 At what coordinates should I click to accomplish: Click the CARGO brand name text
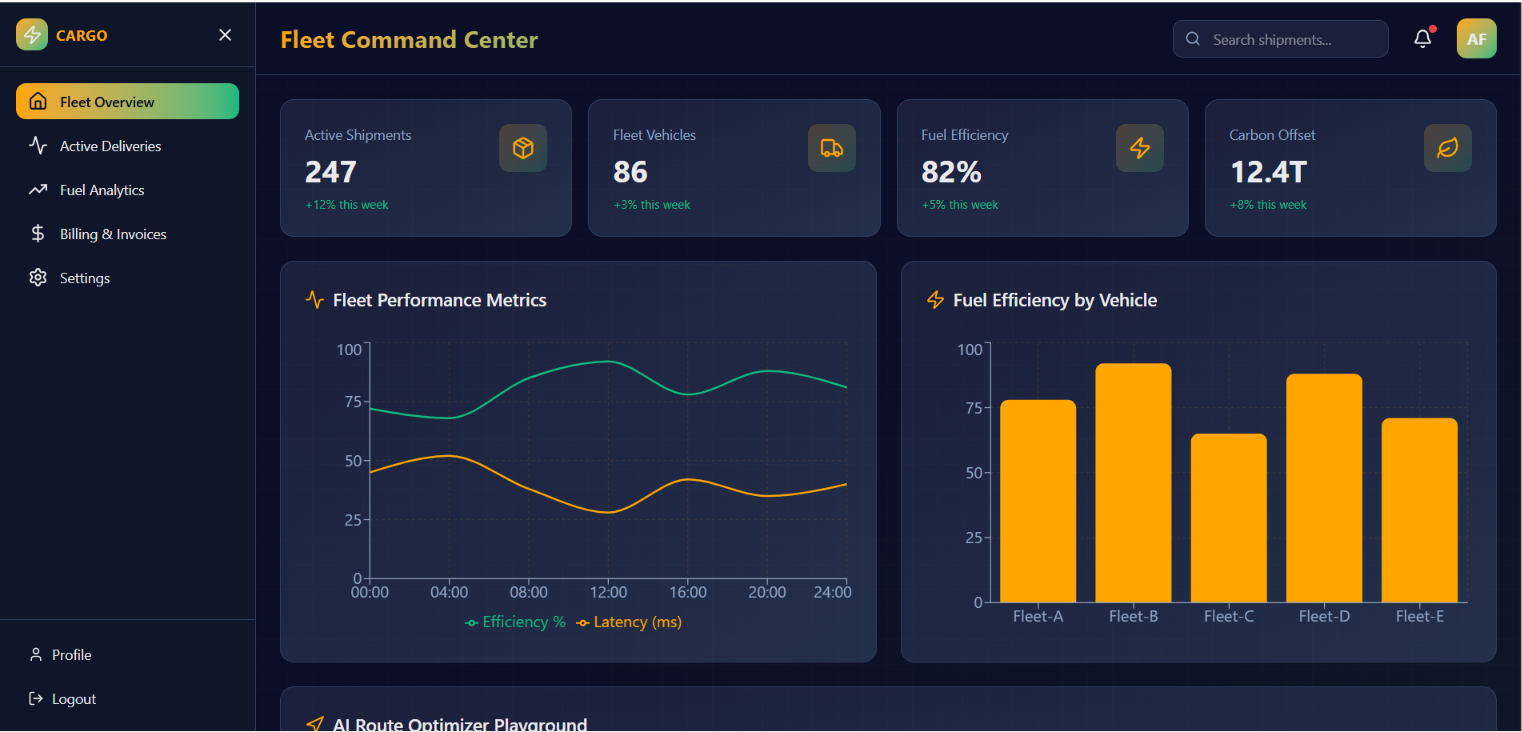click(x=81, y=35)
